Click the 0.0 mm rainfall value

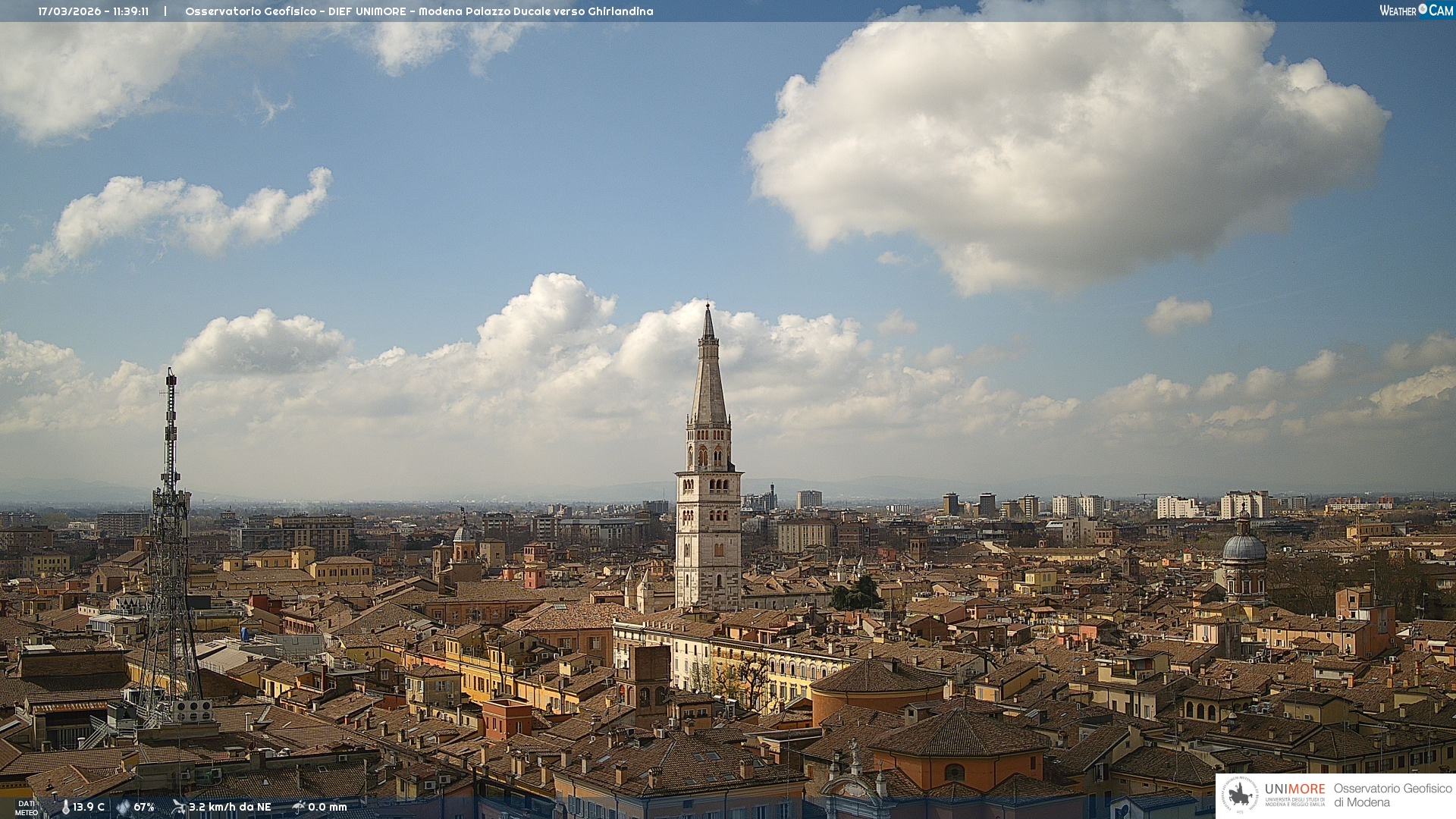[x=327, y=807]
